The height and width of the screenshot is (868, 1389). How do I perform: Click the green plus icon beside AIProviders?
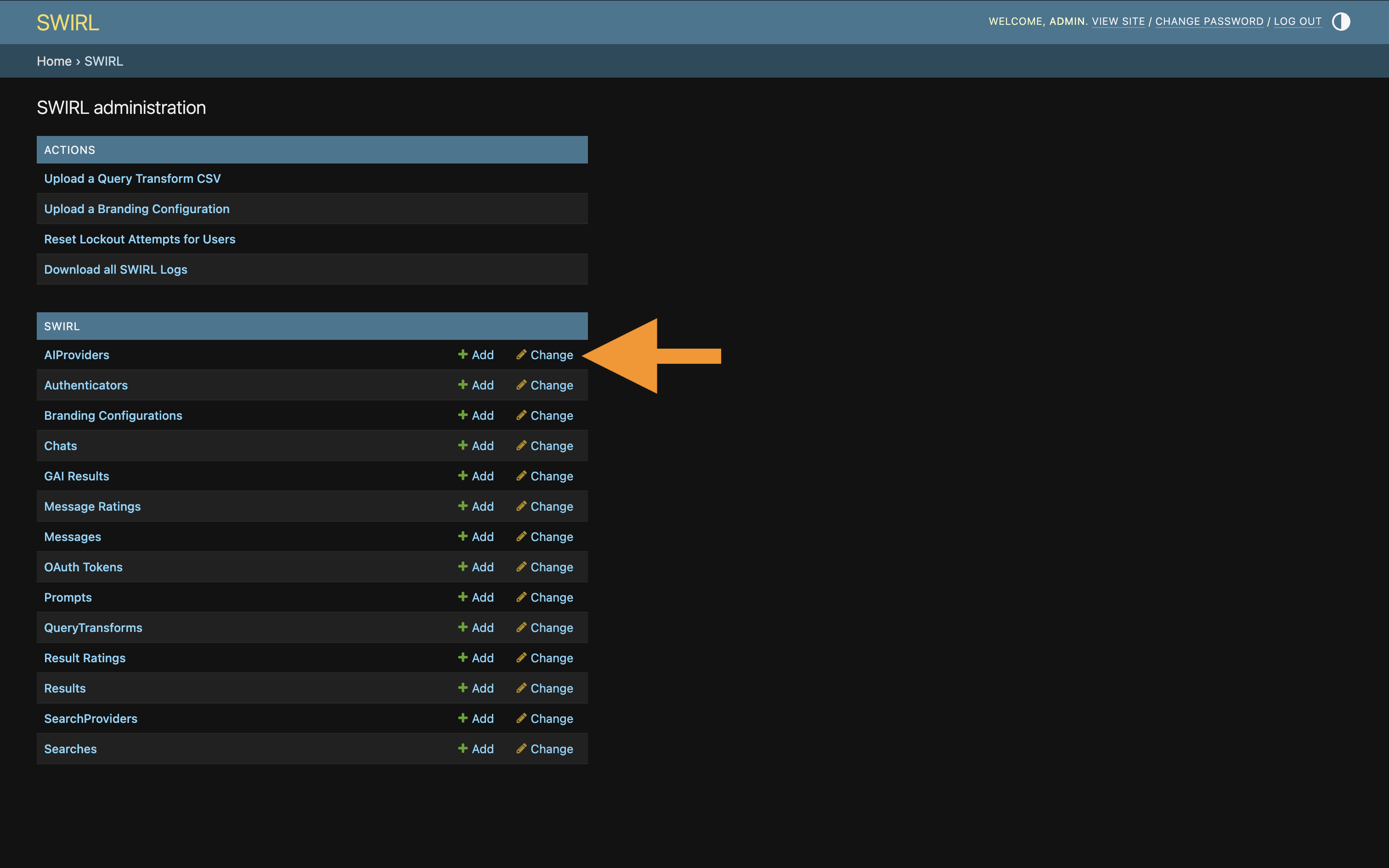pyautogui.click(x=463, y=355)
